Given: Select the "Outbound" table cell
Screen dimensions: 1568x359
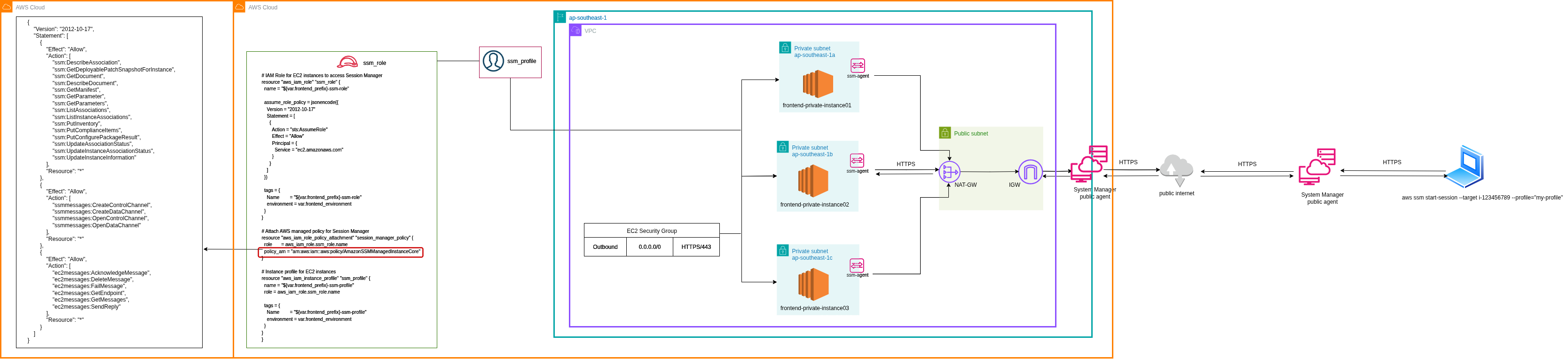Looking at the screenshot, I should tap(605, 247).
